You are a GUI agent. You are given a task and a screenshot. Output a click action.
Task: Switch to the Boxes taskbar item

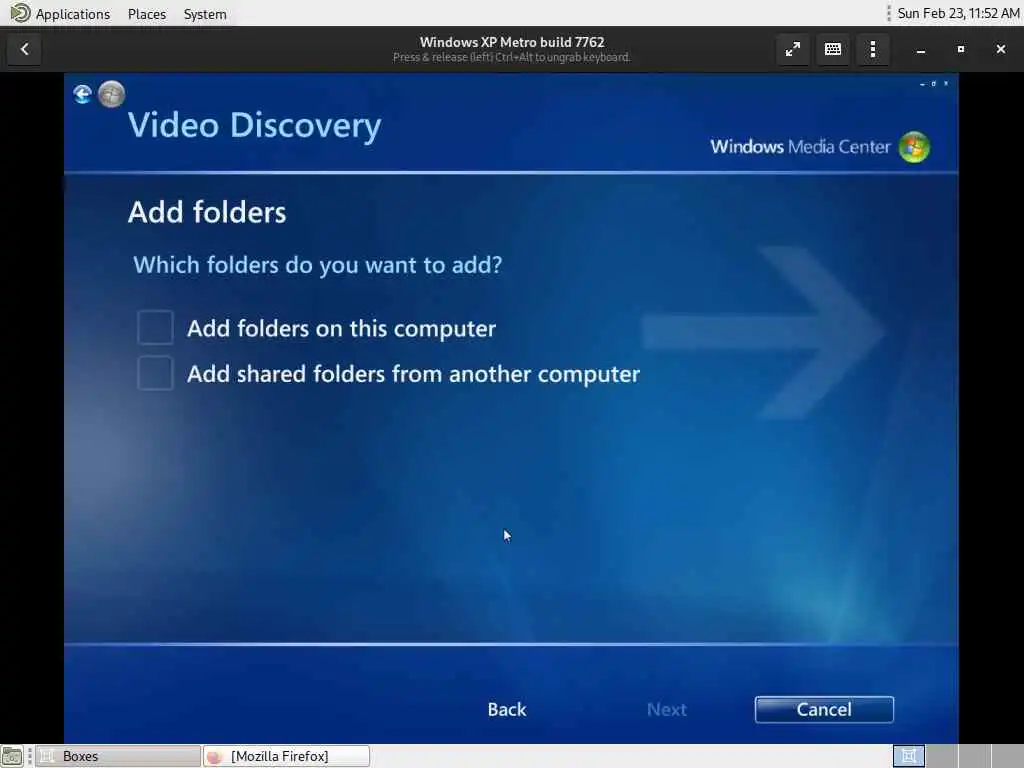[x=118, y=756]
